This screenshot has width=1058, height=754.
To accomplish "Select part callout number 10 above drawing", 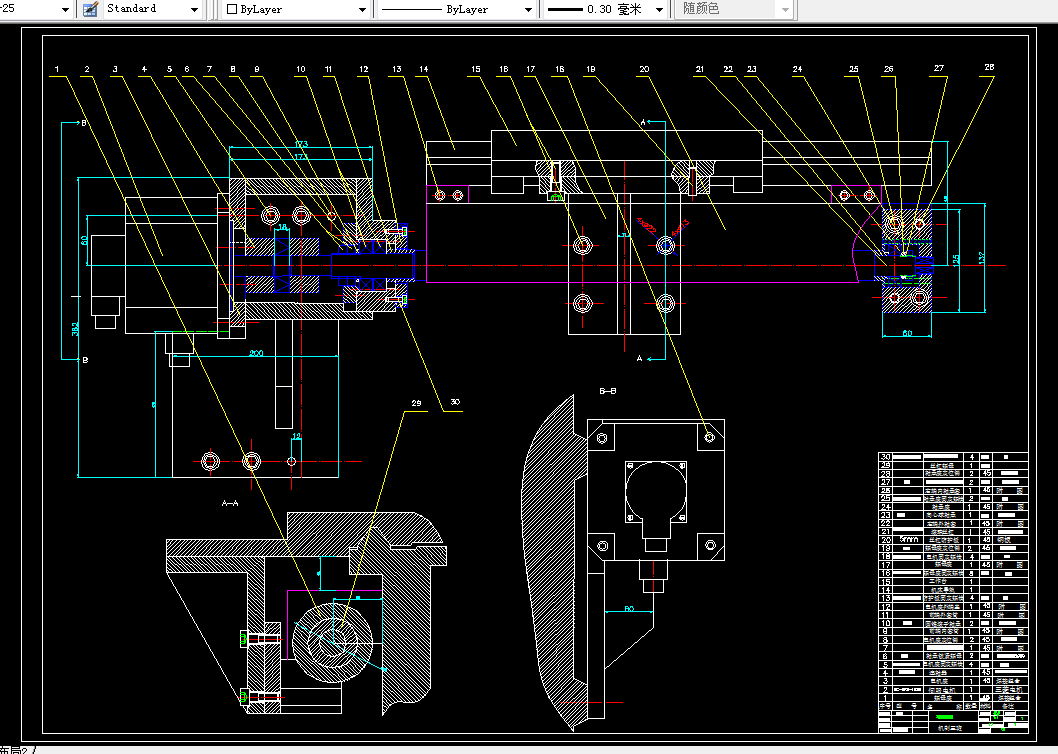I will pos(300,69).
